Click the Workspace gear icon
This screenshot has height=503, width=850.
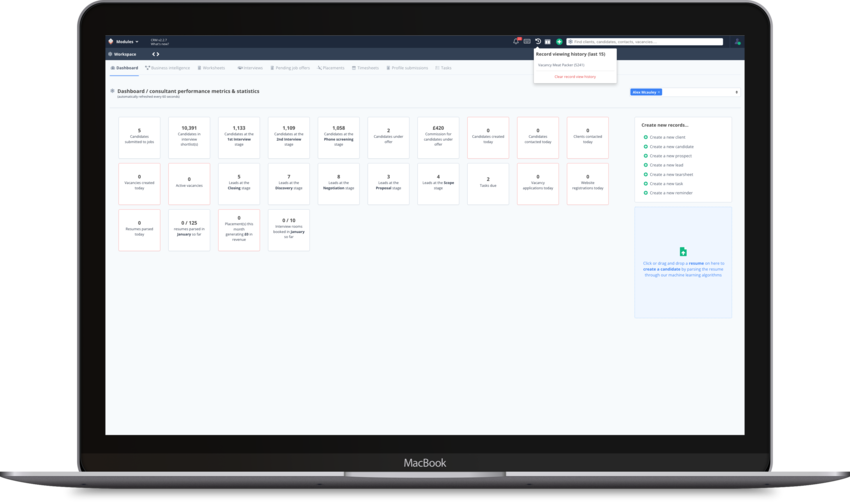[x=110, y=54]
